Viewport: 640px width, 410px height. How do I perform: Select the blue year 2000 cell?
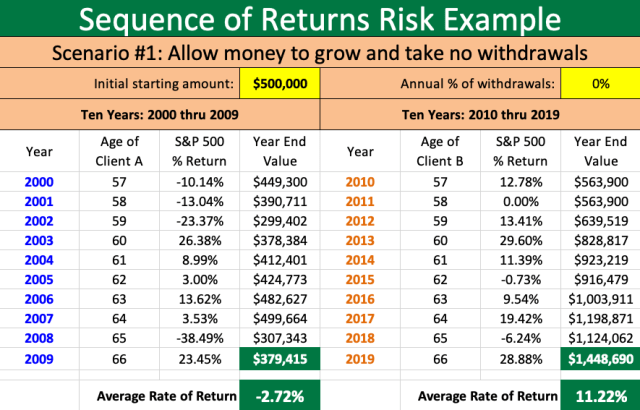tap(40, 183)
